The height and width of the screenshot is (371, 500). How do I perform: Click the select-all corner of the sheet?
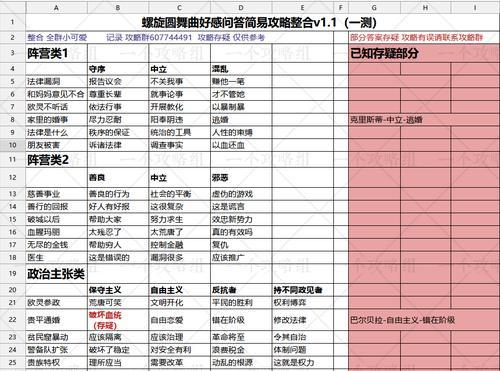(12, 7)
